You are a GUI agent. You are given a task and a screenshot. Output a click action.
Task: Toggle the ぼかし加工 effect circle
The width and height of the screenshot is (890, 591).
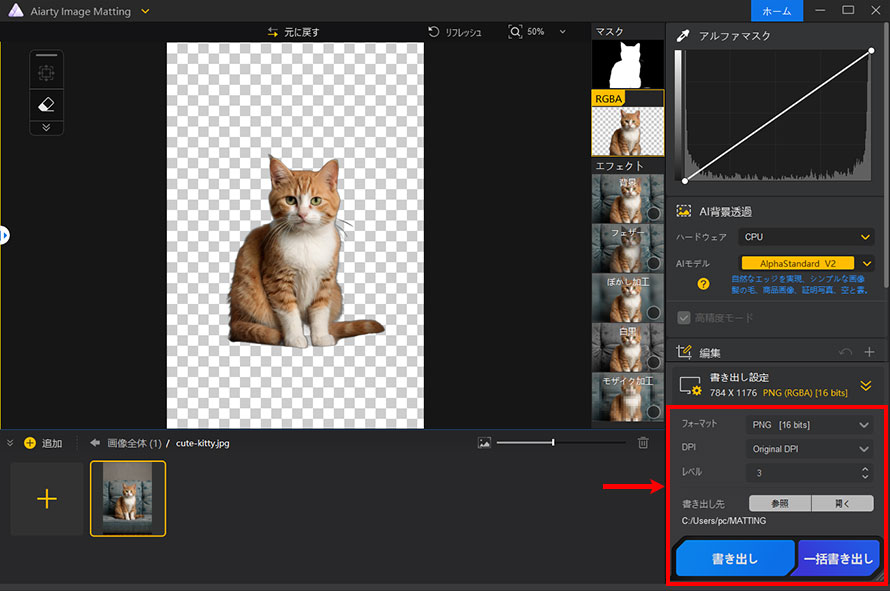tap(653, 313)
